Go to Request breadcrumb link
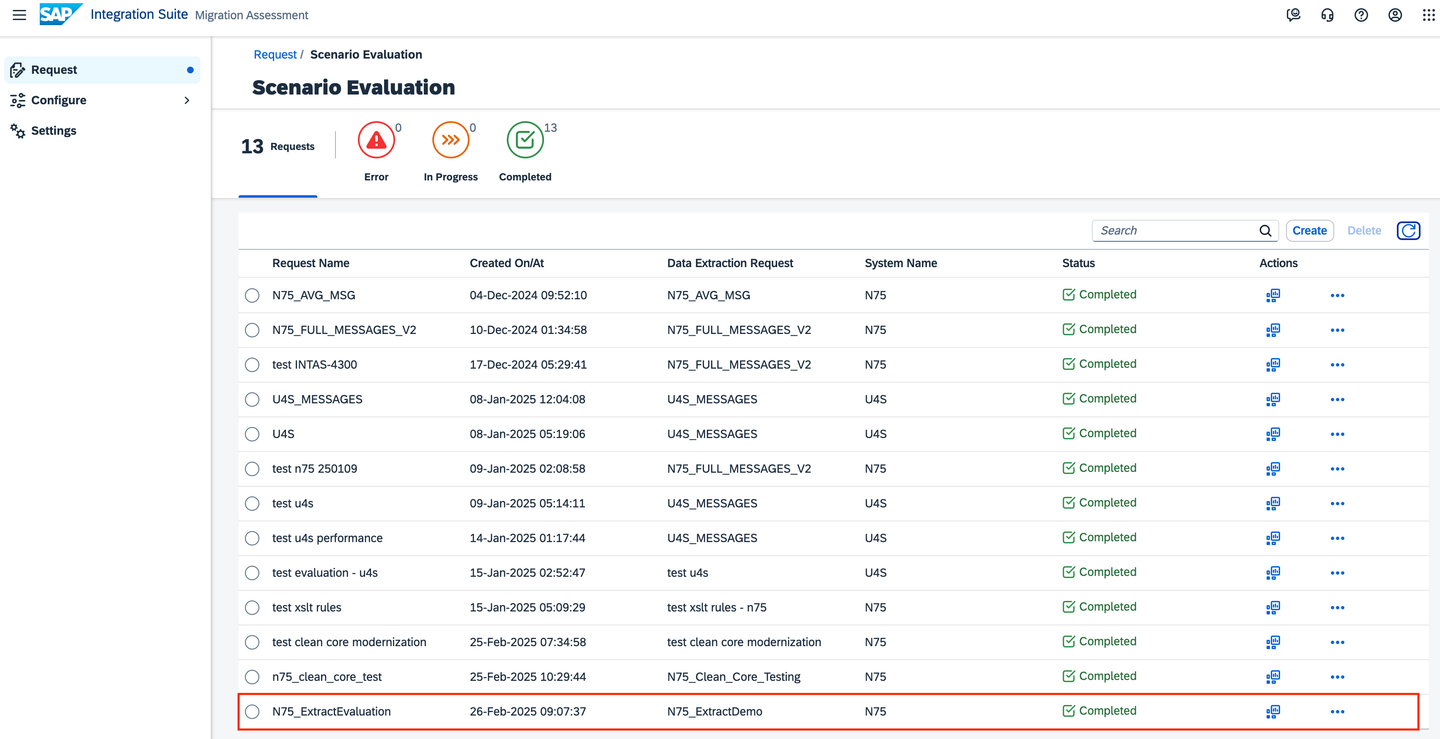The image size is (1440, 739). coord(275,55)
